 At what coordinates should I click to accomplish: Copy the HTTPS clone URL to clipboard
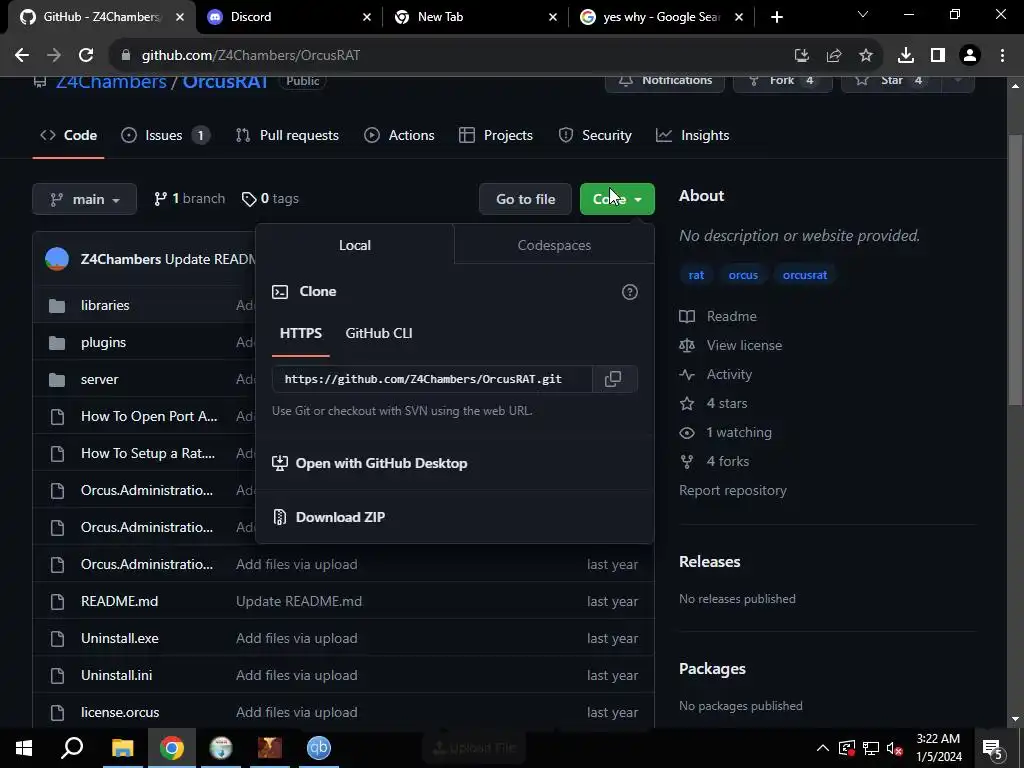tap(613, 379)
